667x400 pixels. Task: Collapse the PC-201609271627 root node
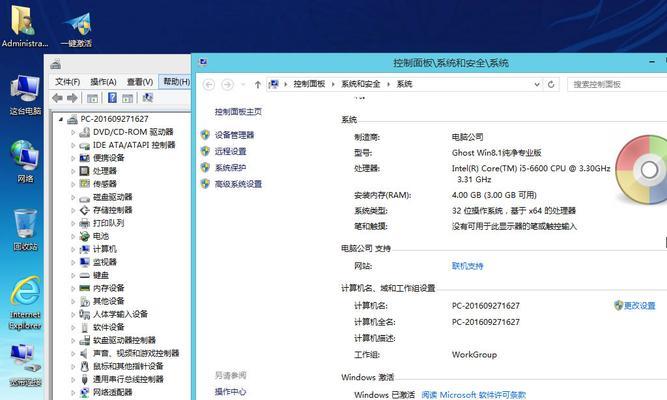(x=61, y=119)
